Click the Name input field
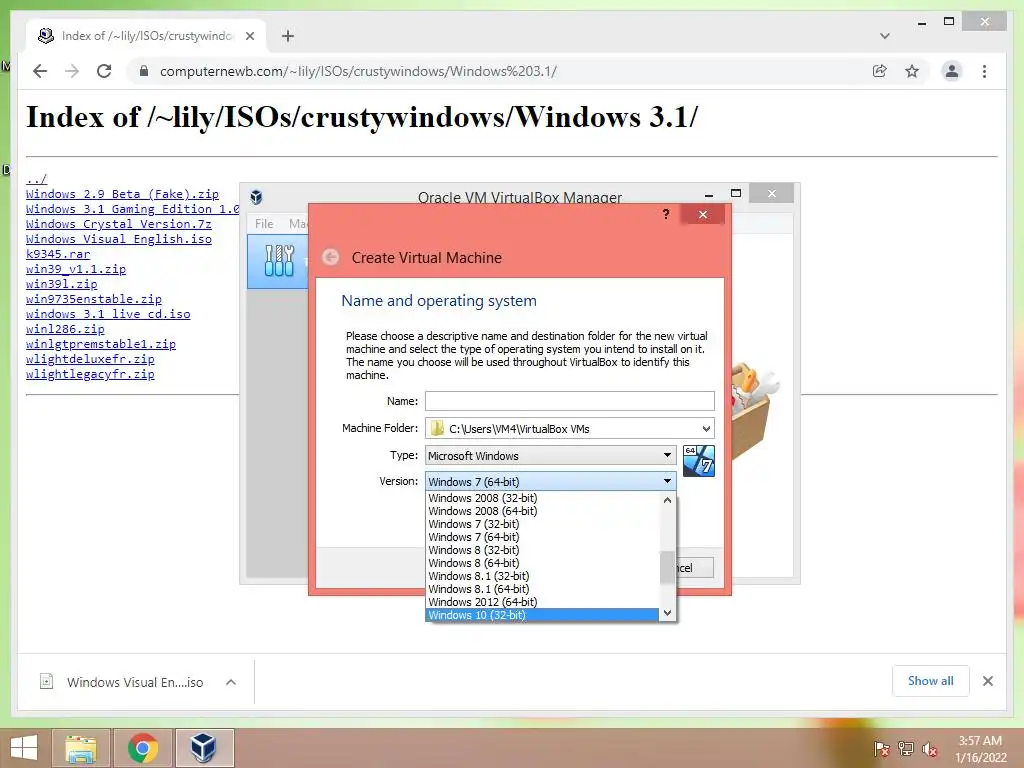 569,401
